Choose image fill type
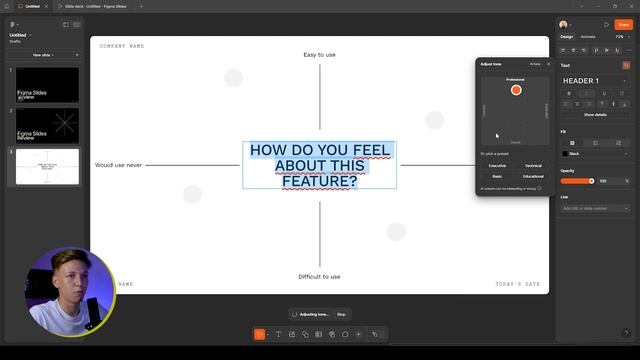This screenshot has width=640, height=360. 618,143
